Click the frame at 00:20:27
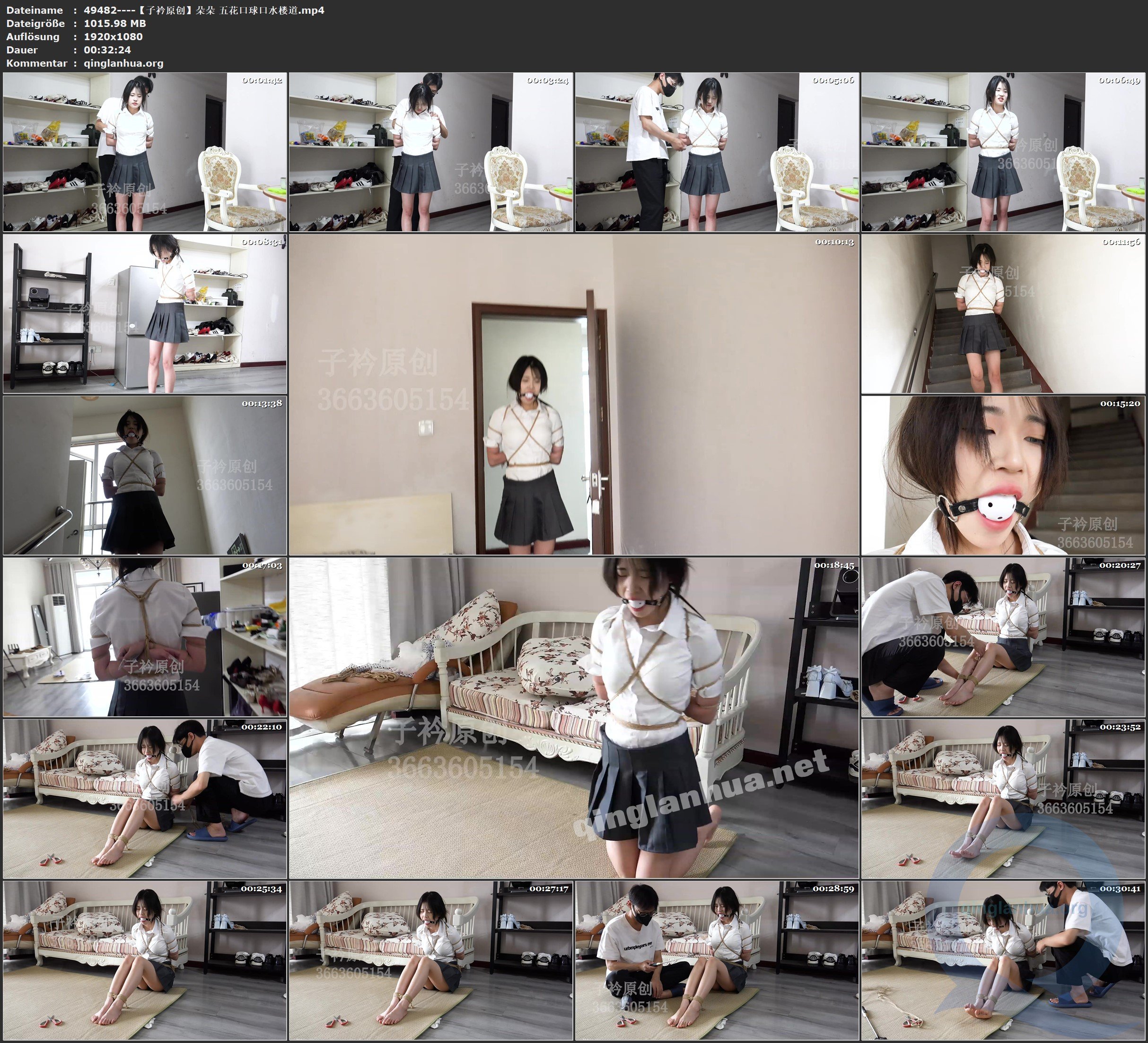The image size is (1148, 1043). click(1003, 637)
